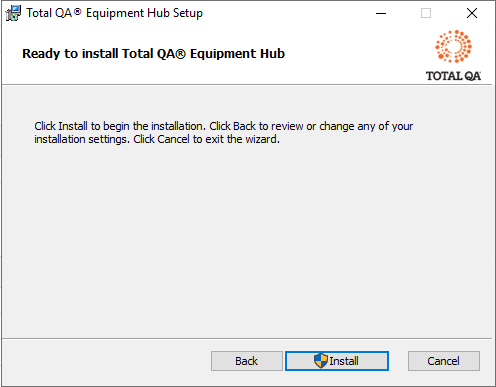Start installation with the Install button
This screenshot has height=387, width=496.
coord(337,361)
